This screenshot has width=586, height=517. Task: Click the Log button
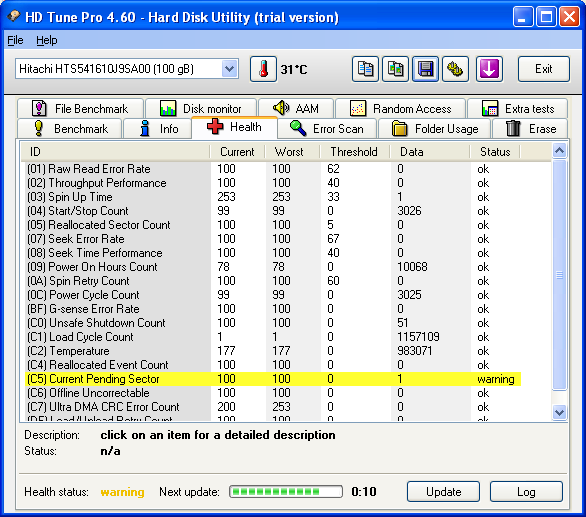coord(526,492)
